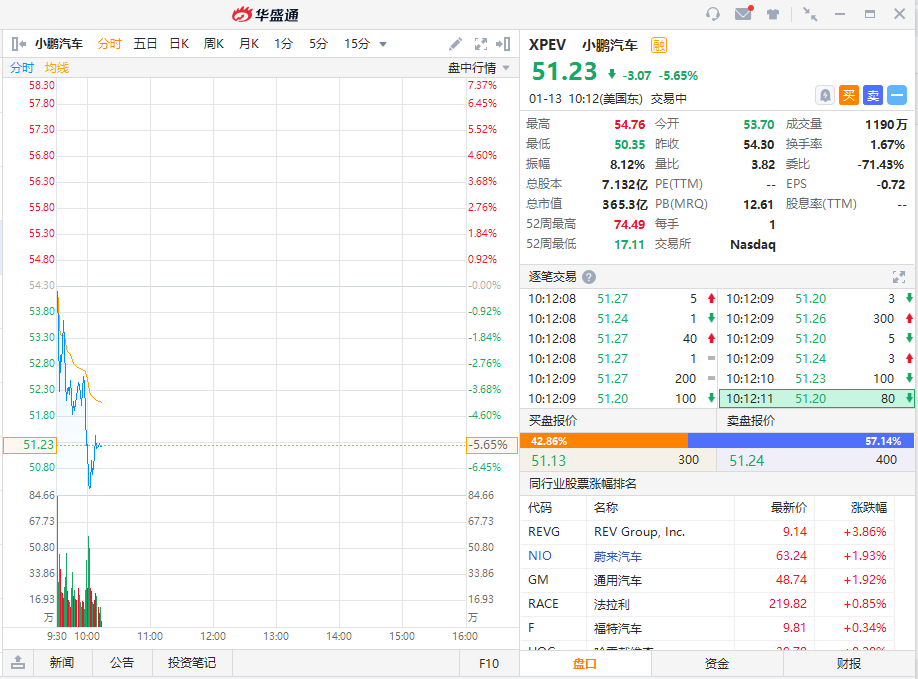Switch to the 日K chart tab
Image resolution: width=918 pixels, height=679 pixels.
[179, 44]
